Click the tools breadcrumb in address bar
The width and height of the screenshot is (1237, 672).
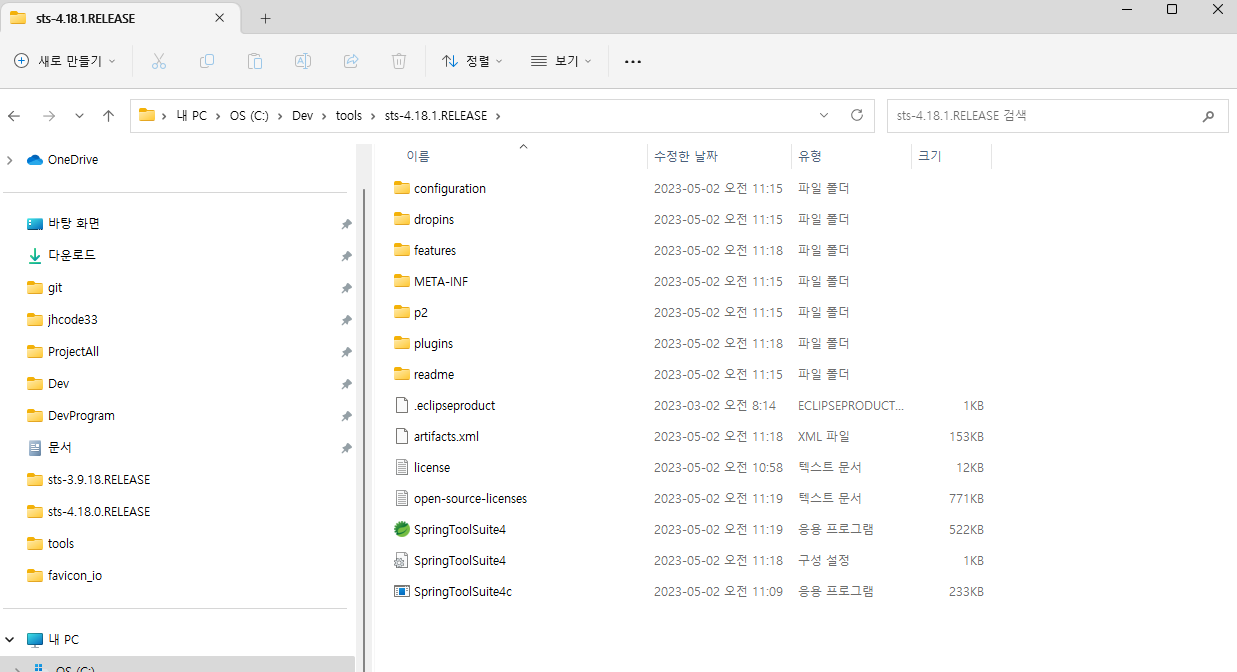tap(349, 116)
